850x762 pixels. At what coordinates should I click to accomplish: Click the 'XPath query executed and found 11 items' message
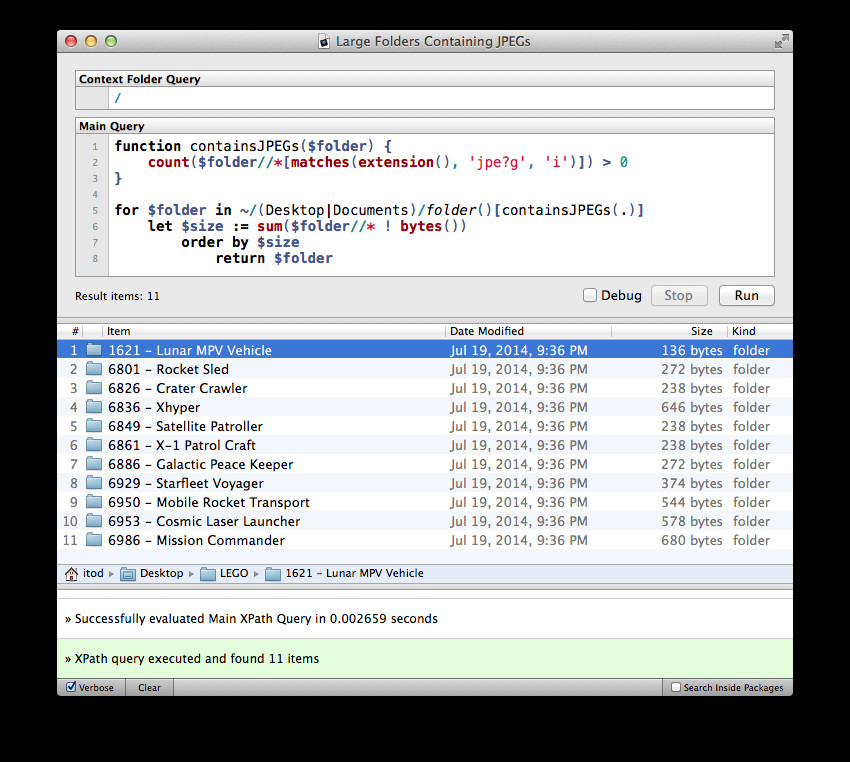tap(192, 658)
